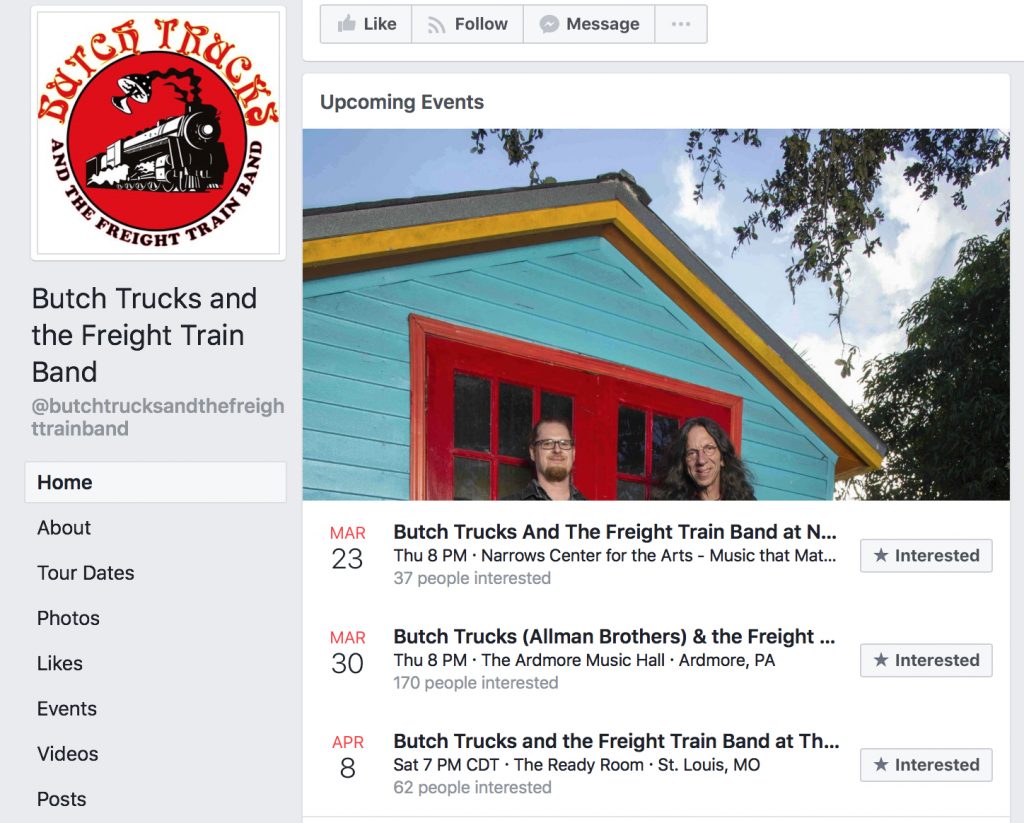Open the three-dots more options menu
The width and height of the screenshot is (1024, 823).
pos(680,24)
